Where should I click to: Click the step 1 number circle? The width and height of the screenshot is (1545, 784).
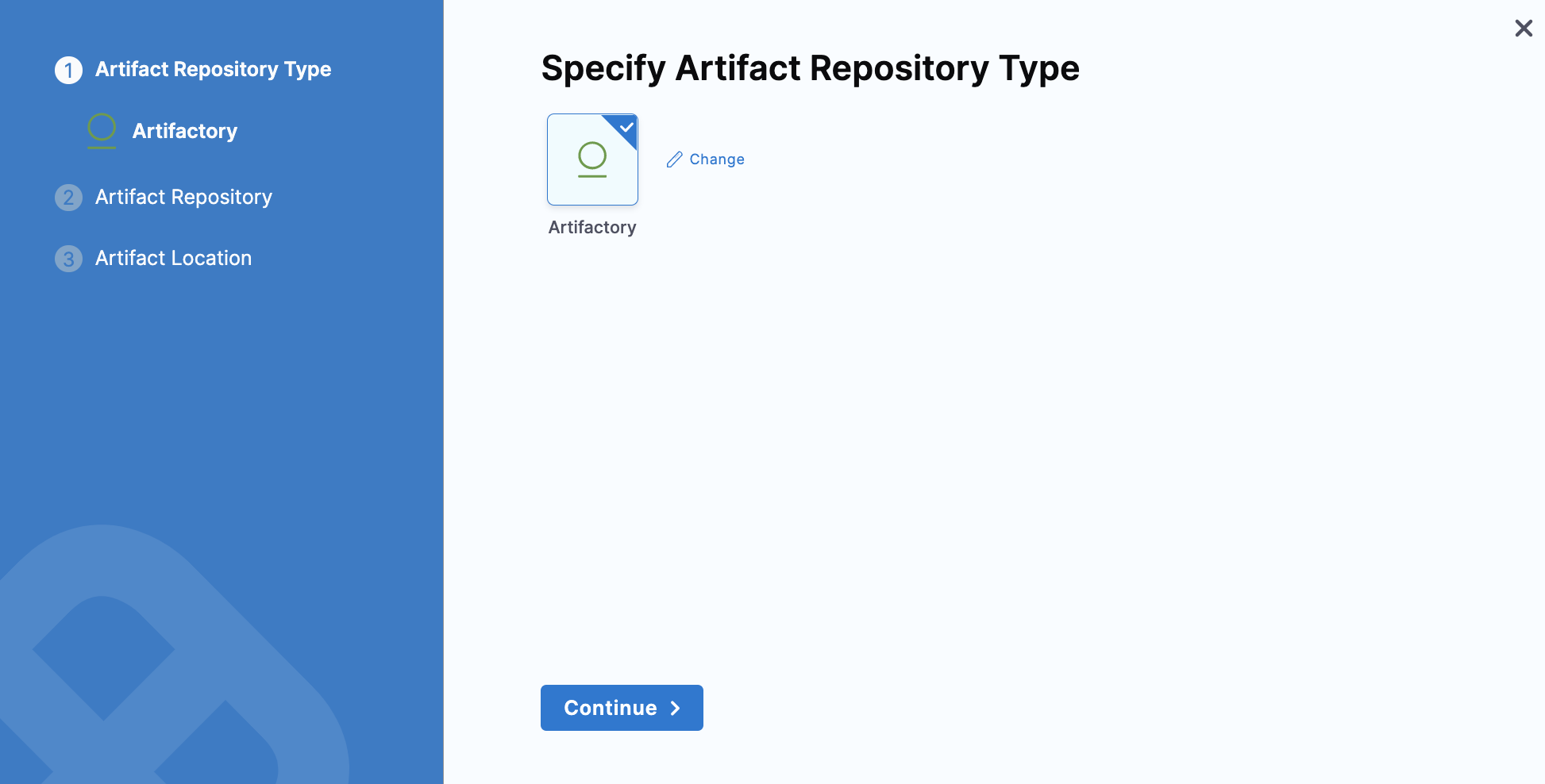(68, 70)
